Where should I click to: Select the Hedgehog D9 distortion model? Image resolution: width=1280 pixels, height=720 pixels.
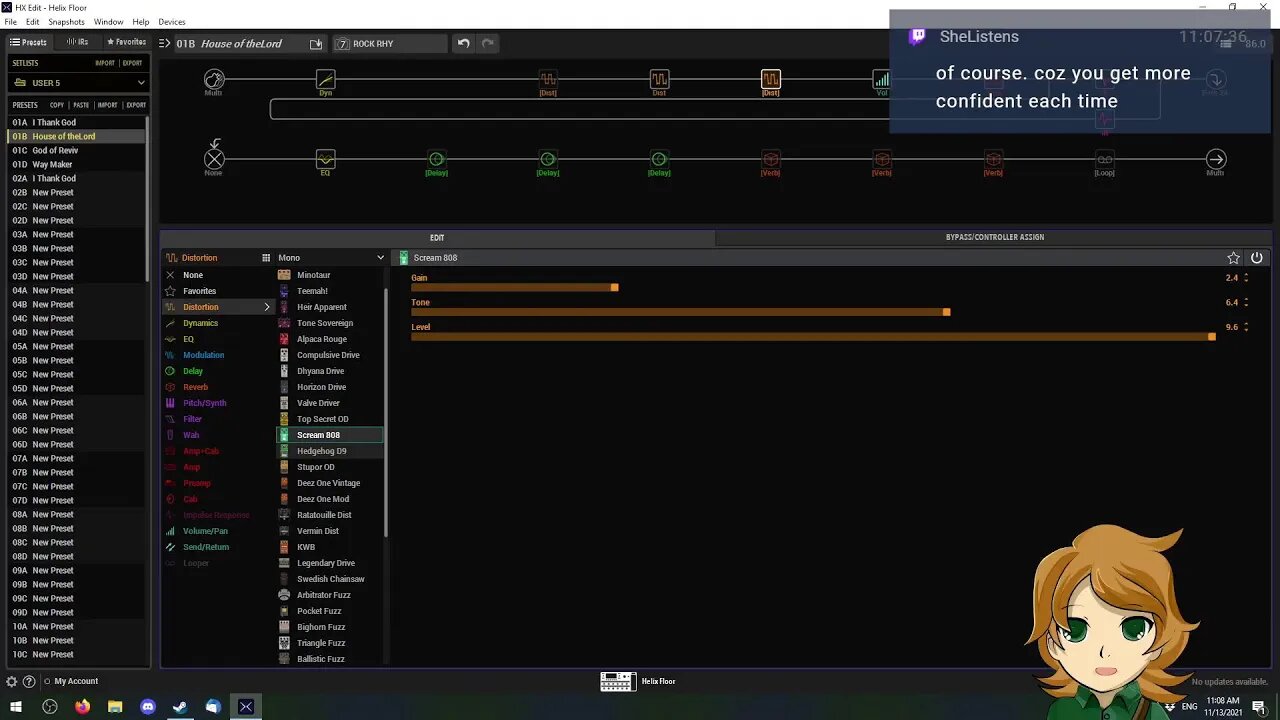(x=329, y=451)
